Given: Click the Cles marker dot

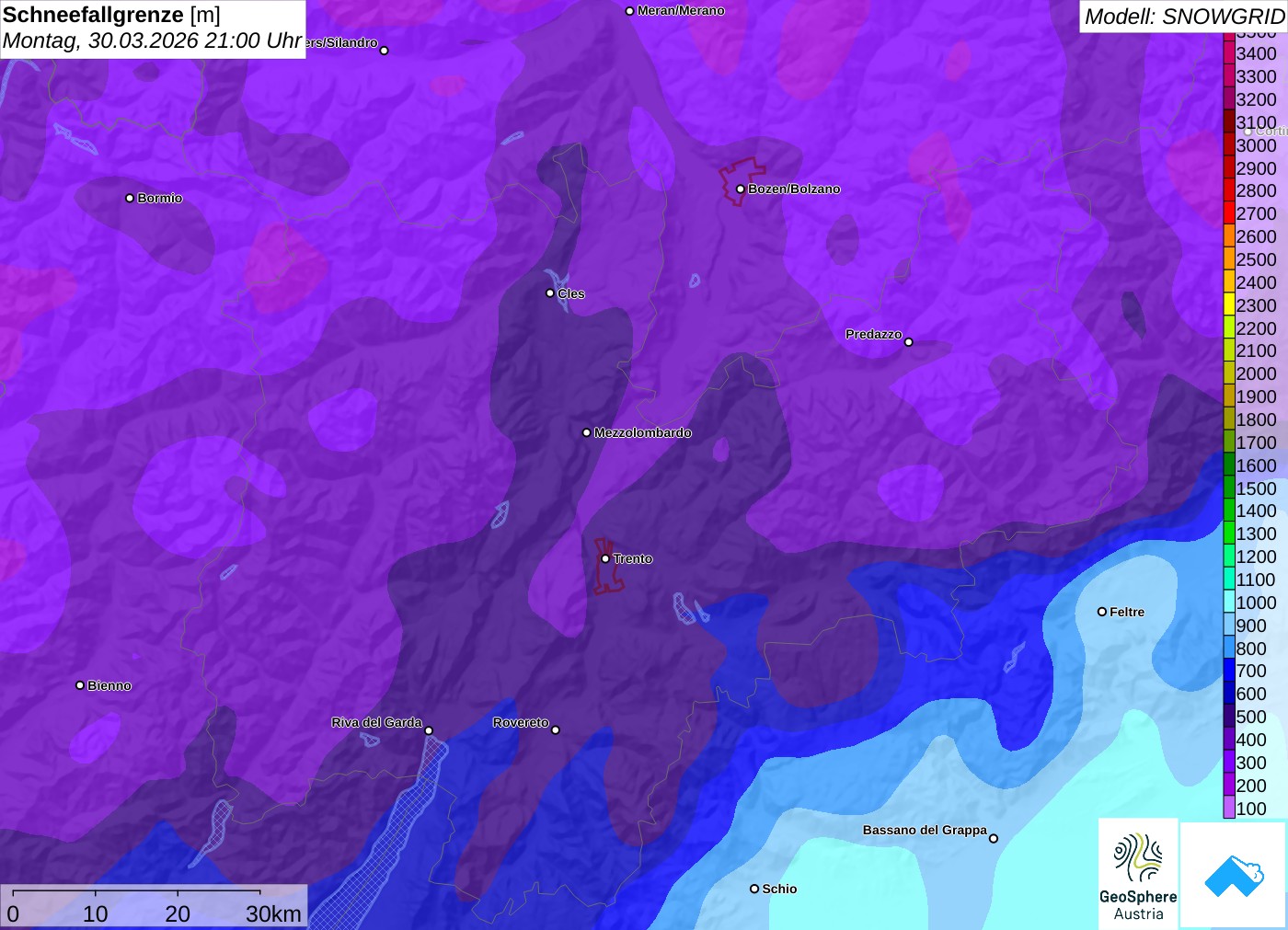Looking at the screenshot, I should (550, 293).
